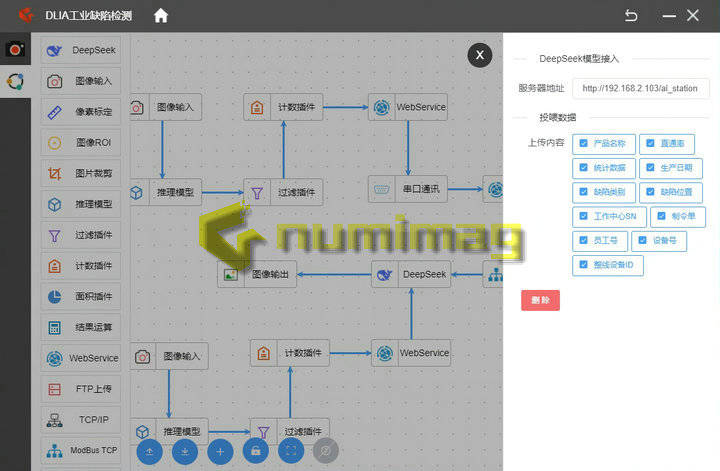Select the 图像ROI component in the palette
The image size is (720, 471).
coord(81,143)
